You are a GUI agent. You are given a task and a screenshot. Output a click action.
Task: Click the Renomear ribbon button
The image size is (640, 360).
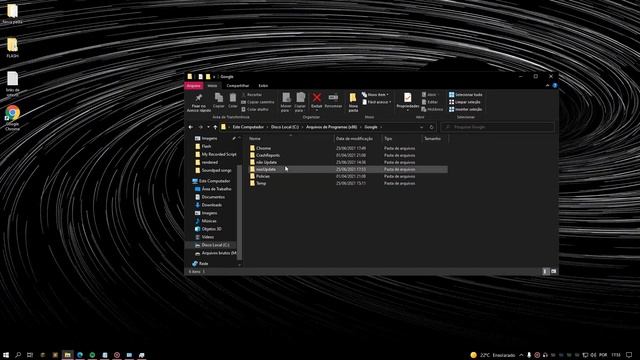coord(333,100)
